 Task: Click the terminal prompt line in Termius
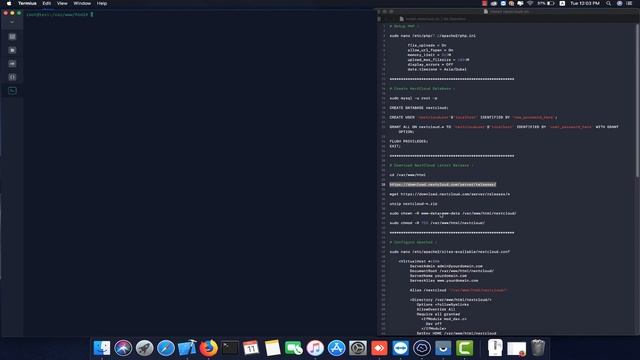(60, 14)
